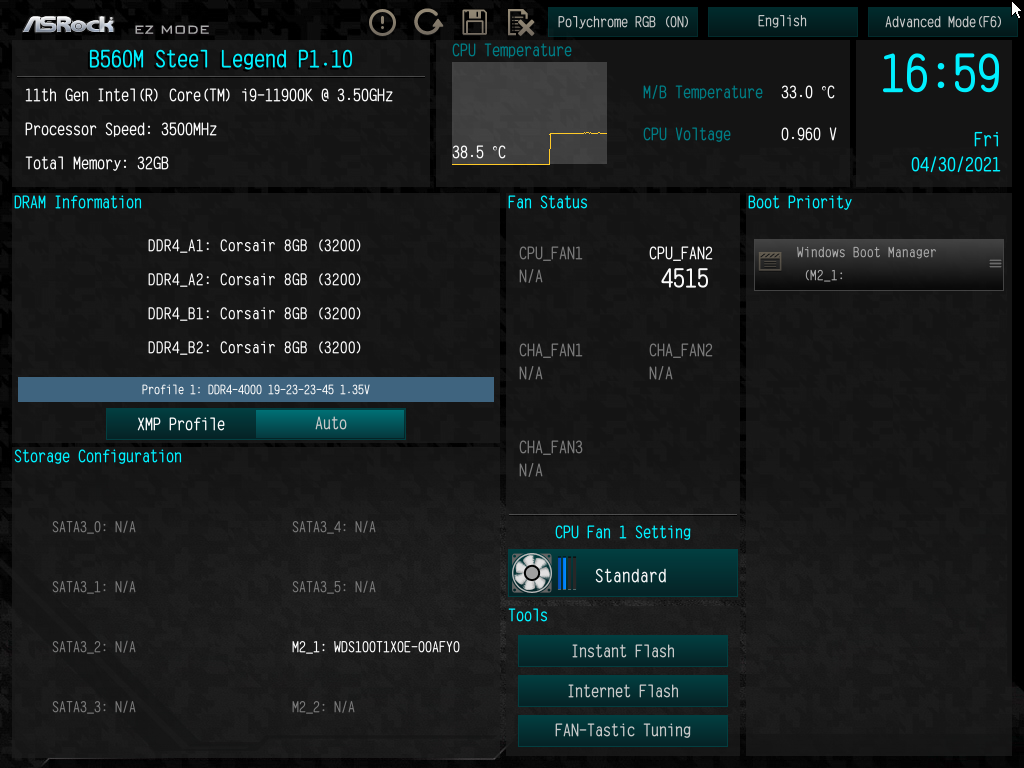
Task: Click the XMP Profile label button
Action: 181,424
